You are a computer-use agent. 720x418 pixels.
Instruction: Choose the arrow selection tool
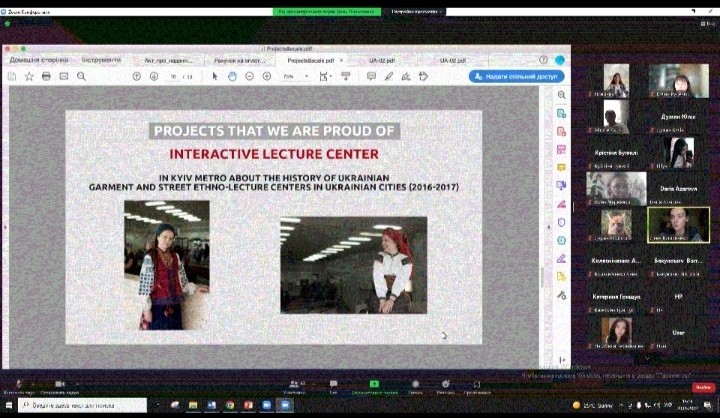217,76
